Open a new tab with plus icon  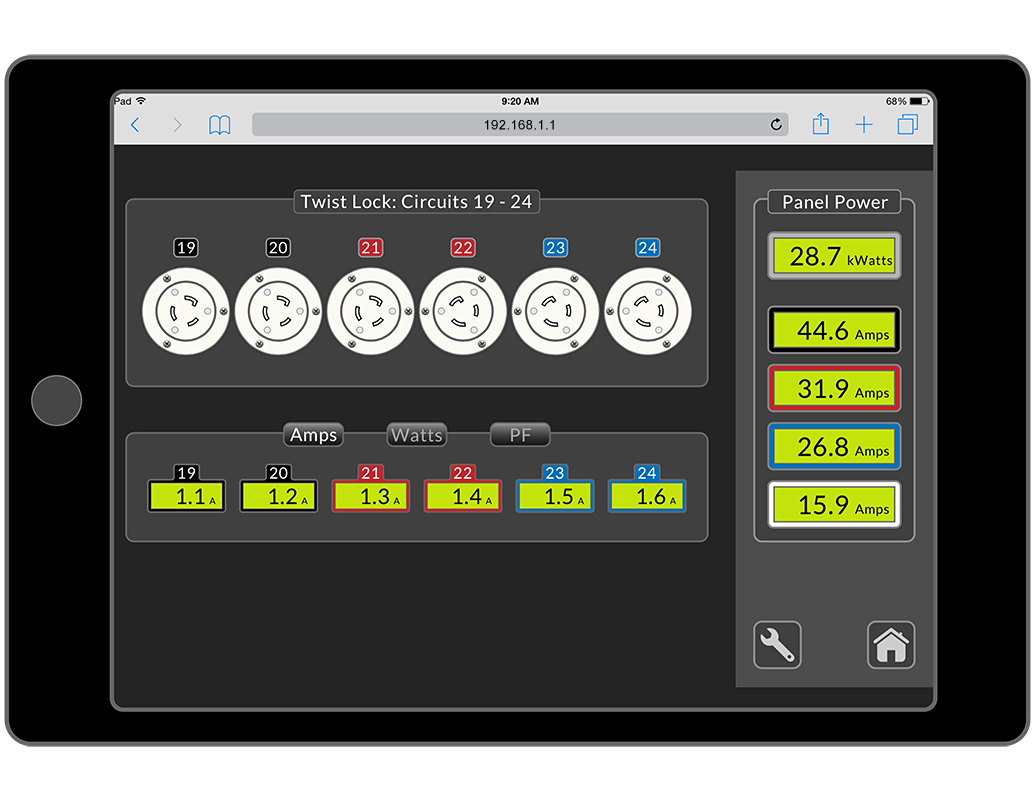864,125
